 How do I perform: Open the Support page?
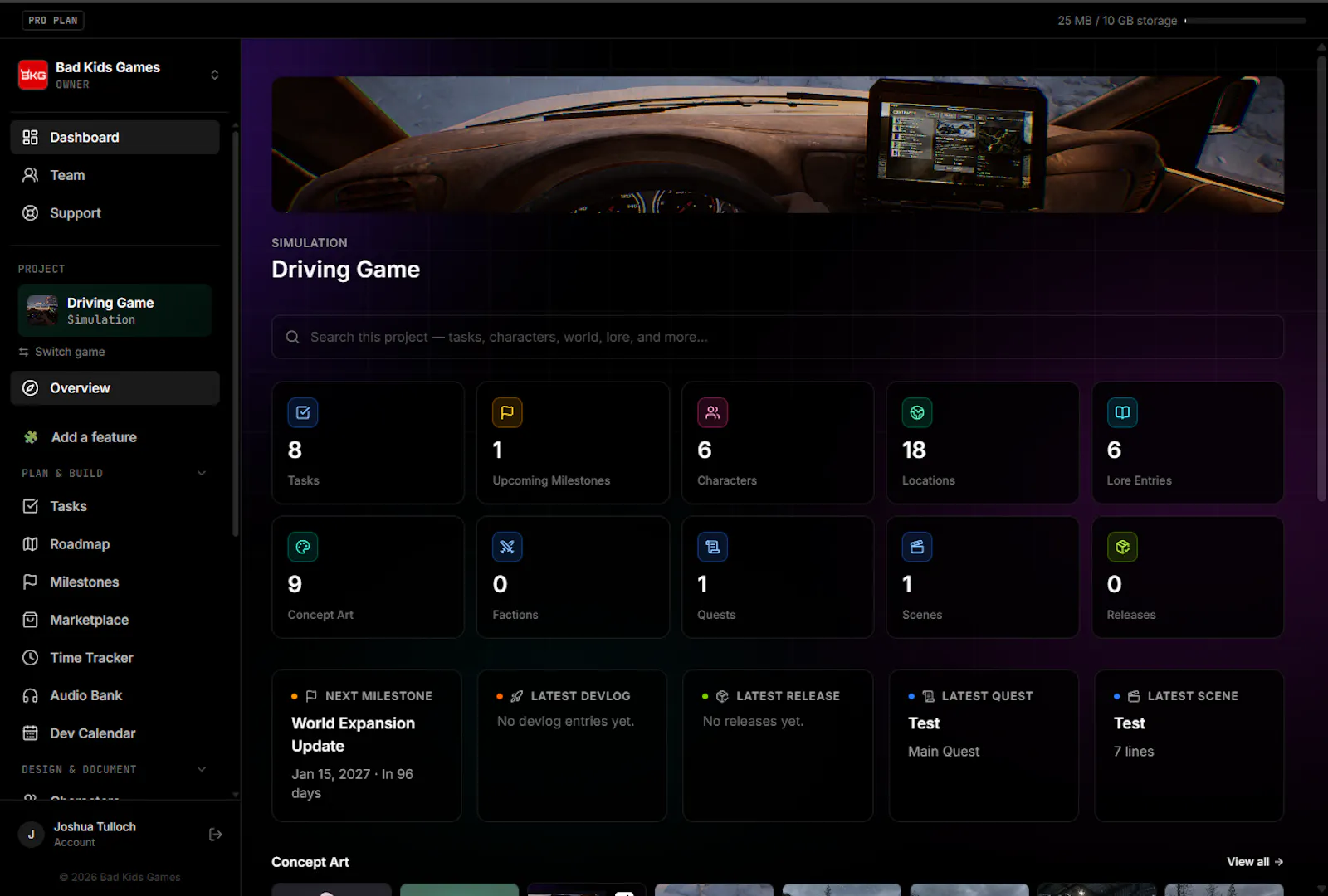tap(115, 213)
